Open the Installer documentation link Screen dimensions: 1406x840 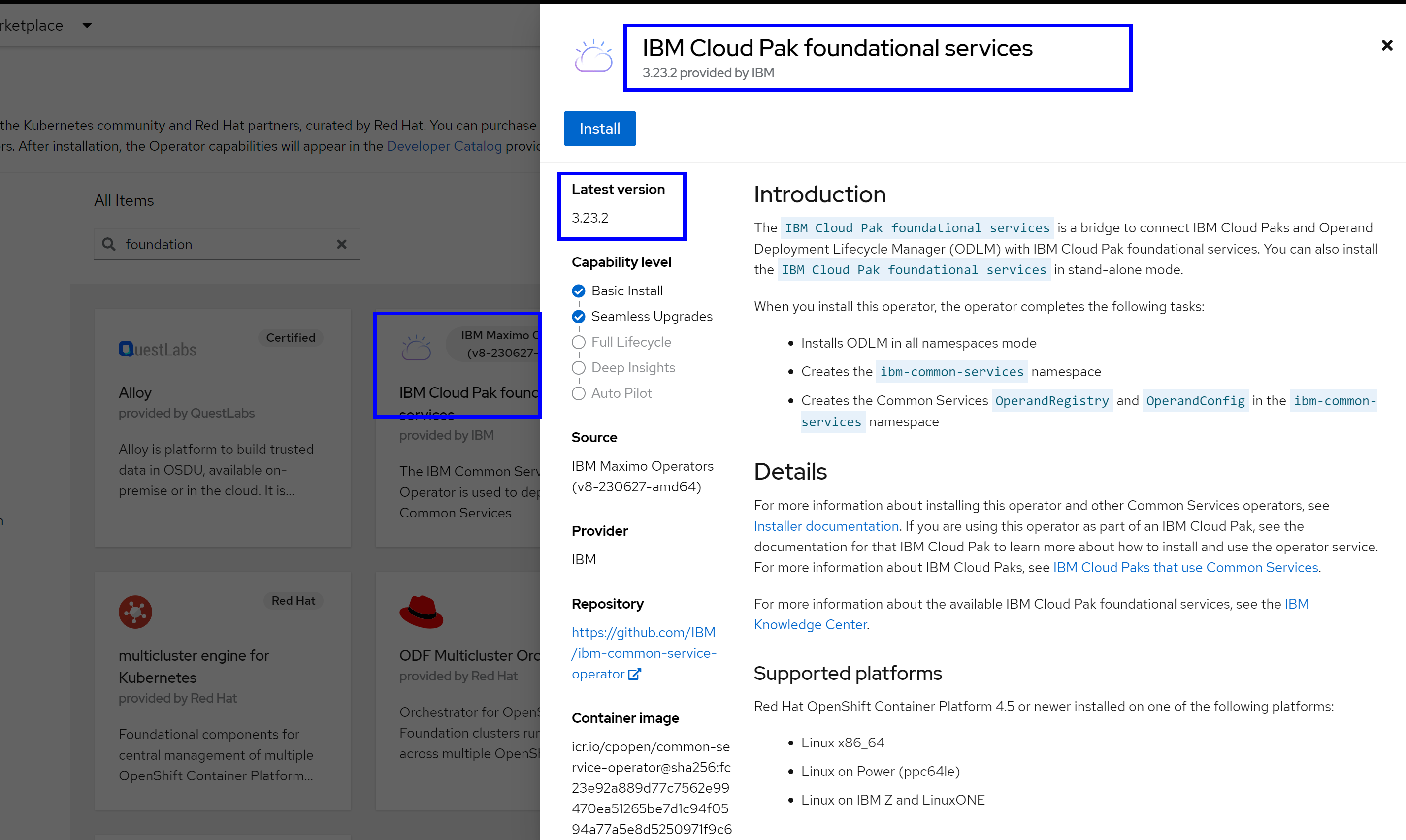[x=826, y=526]
